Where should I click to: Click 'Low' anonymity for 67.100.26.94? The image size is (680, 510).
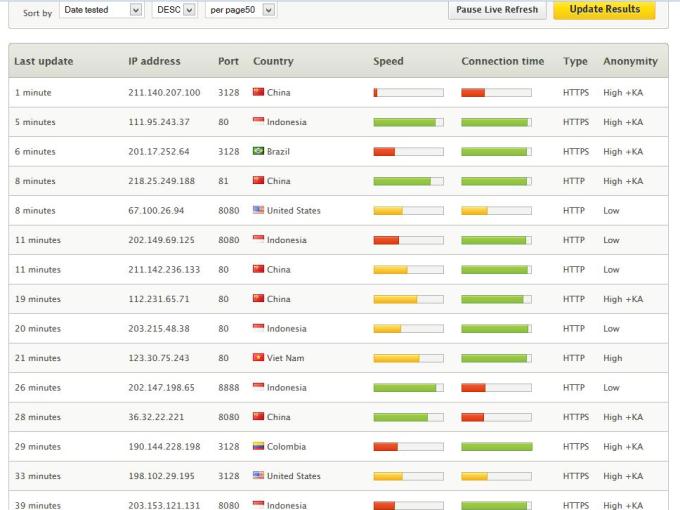[611, 210]
